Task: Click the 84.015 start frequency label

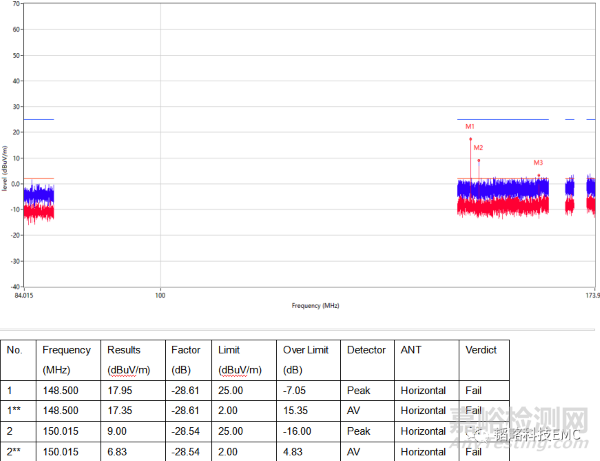Action: 23,295
